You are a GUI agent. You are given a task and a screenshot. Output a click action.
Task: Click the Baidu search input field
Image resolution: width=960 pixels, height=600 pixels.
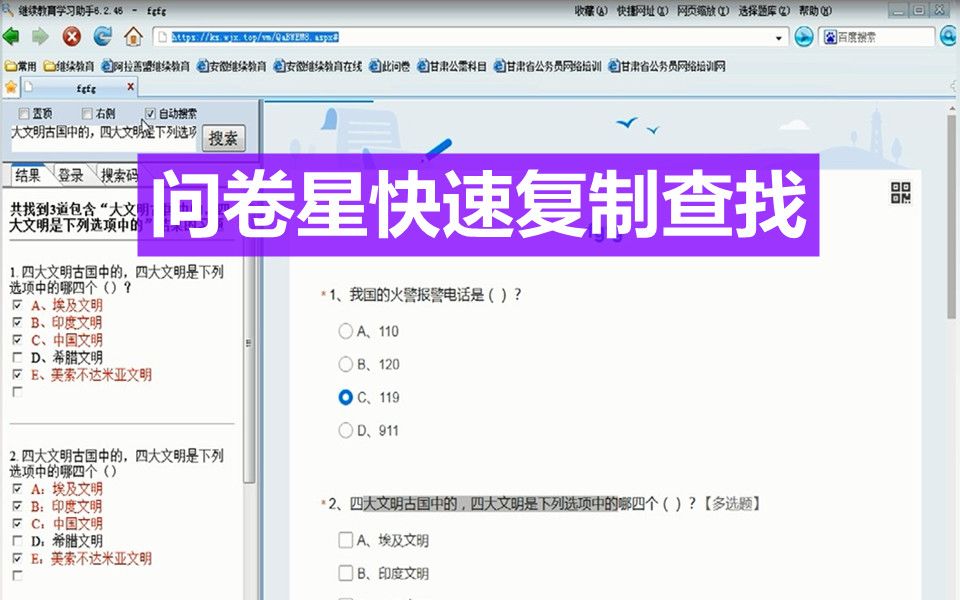880,36
